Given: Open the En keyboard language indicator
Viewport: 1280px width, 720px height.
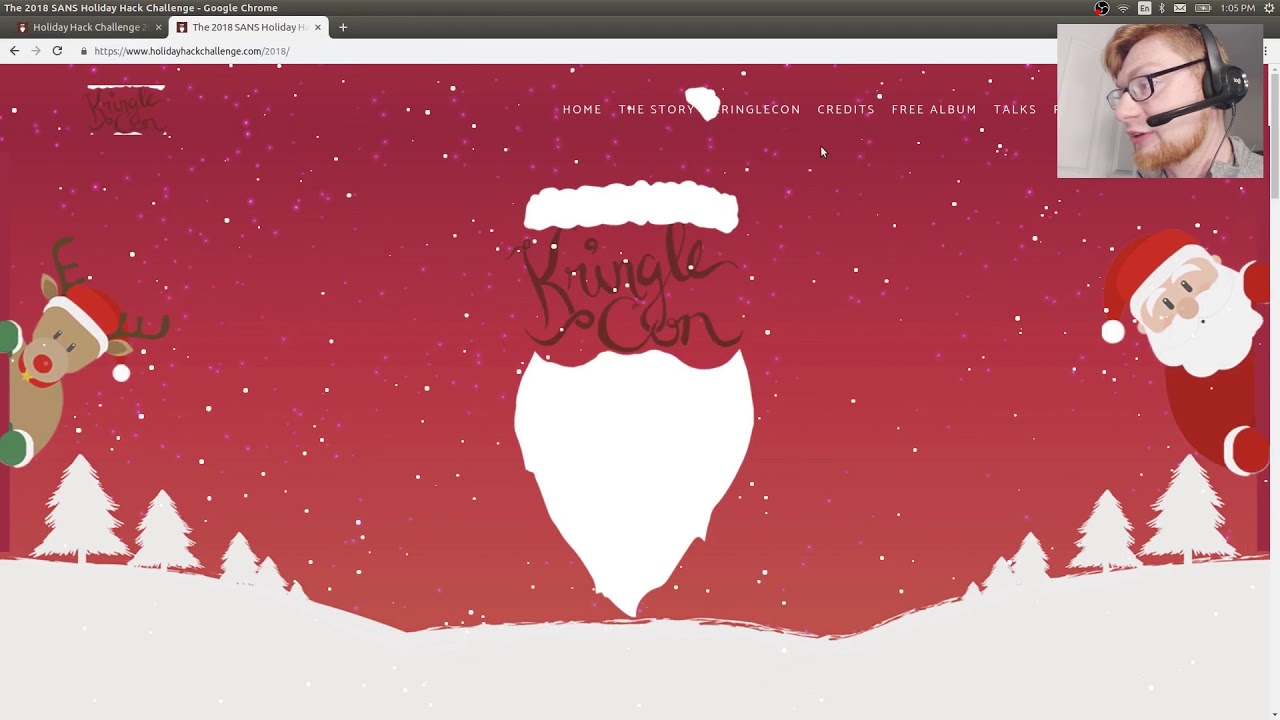Looking at the screenshot, I should [x=1144, y=8].
